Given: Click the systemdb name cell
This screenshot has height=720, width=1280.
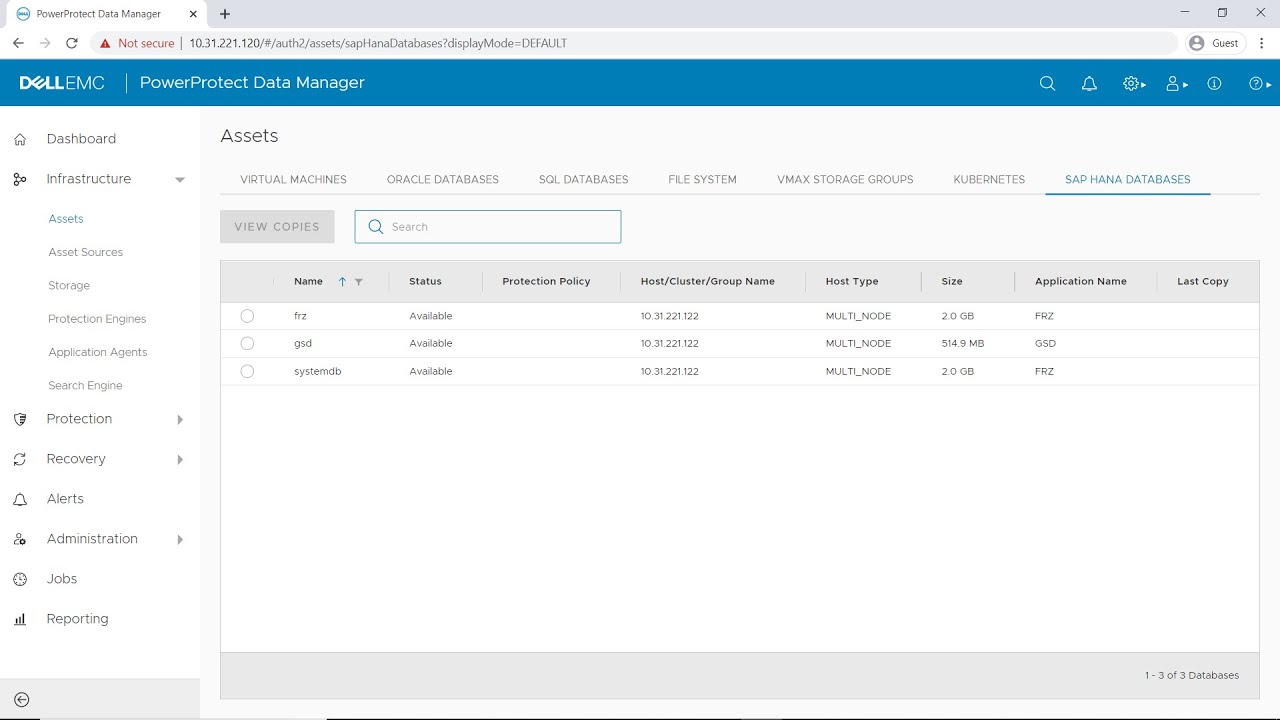Looking at the screenshot, I should click(x=318, y=372).
